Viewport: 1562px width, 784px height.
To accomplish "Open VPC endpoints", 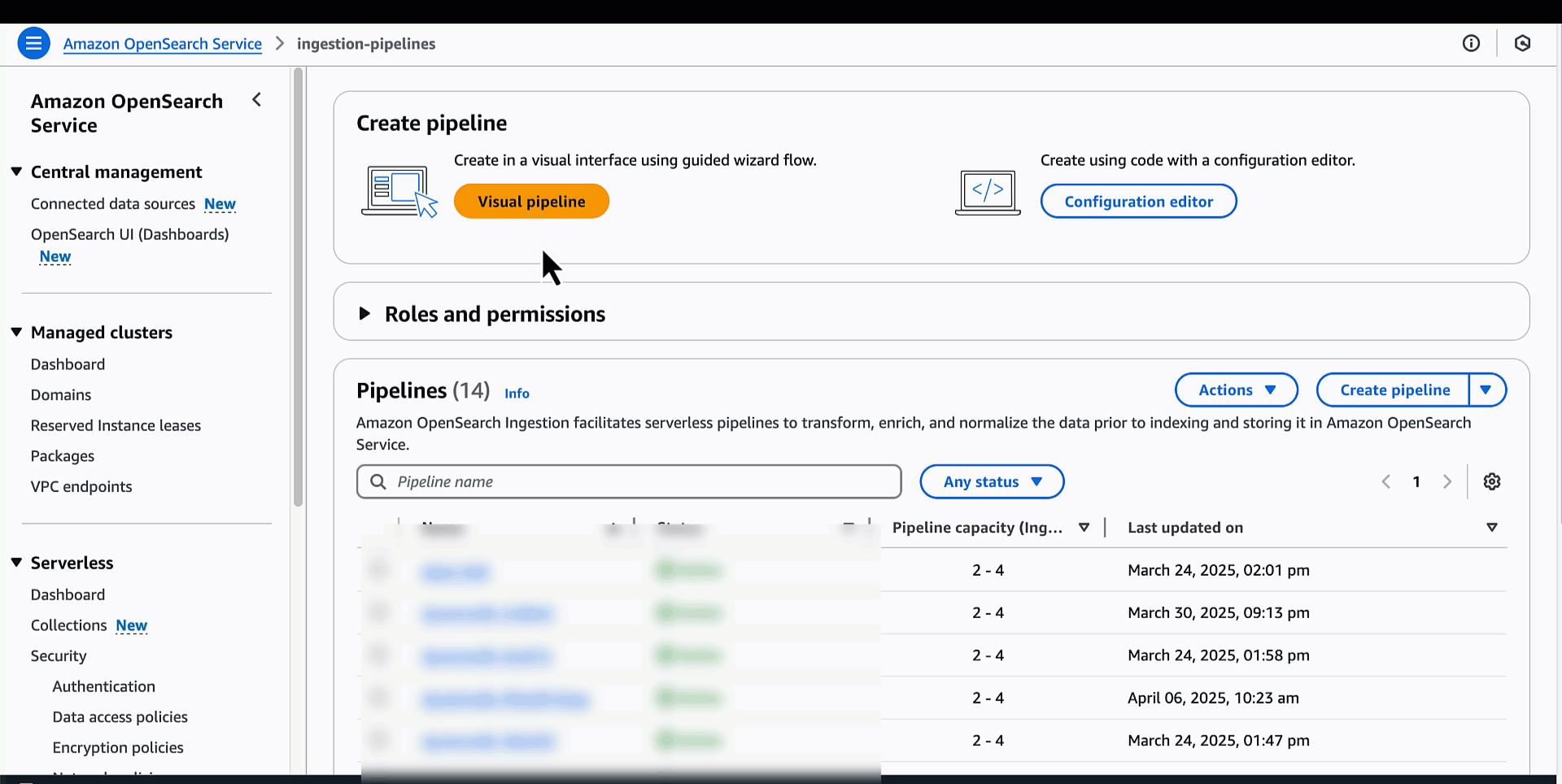I will pyautogui.click(x=81, y=486).
